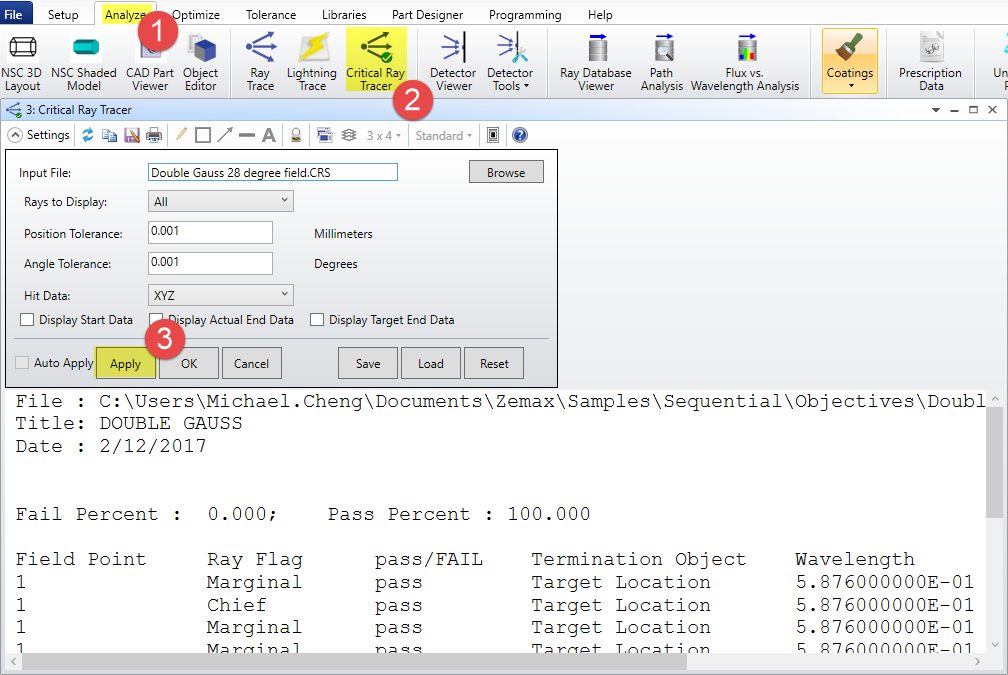Click the scroll-up arrow in results

[994, 399]
